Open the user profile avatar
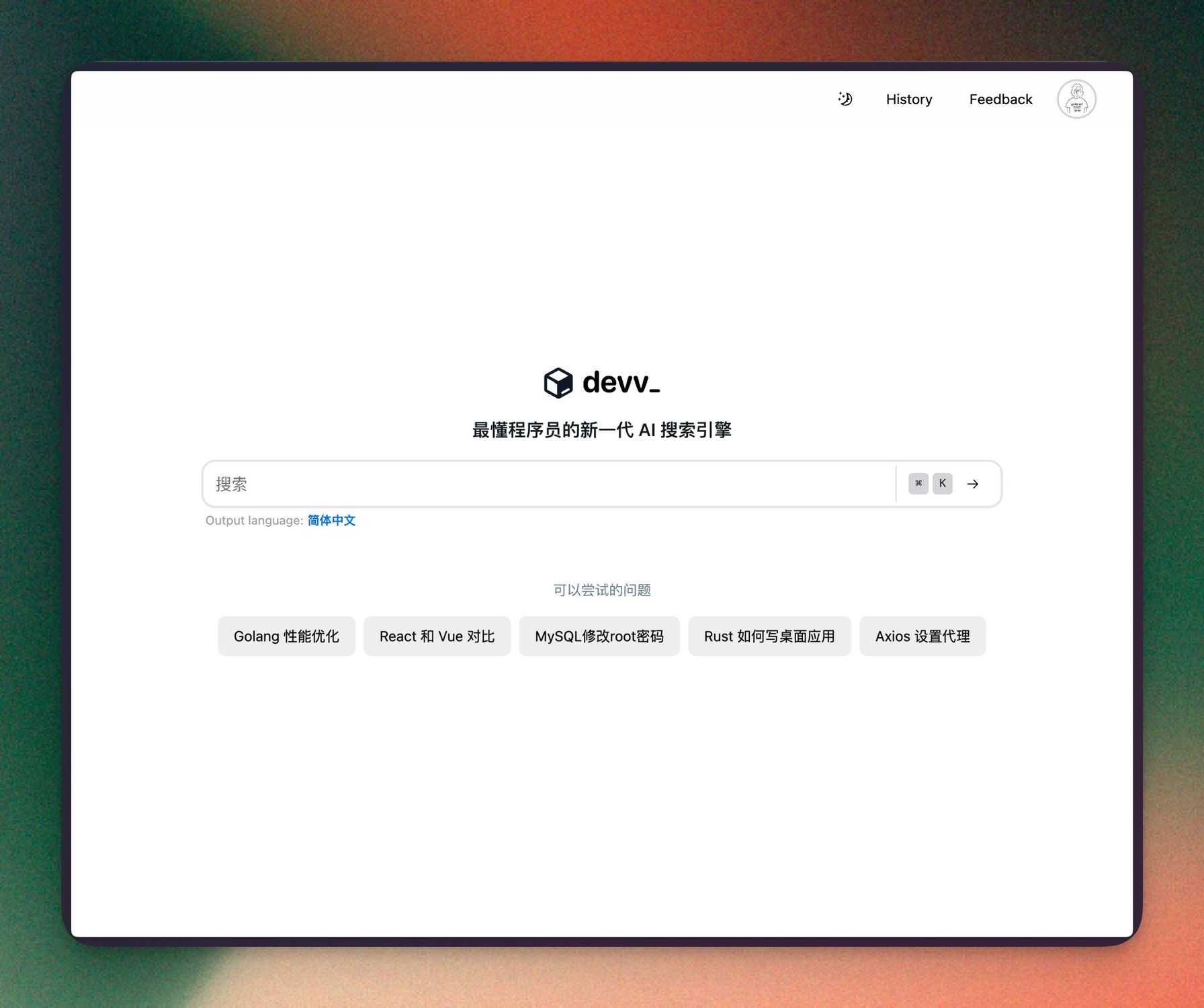 point(1076,99)
